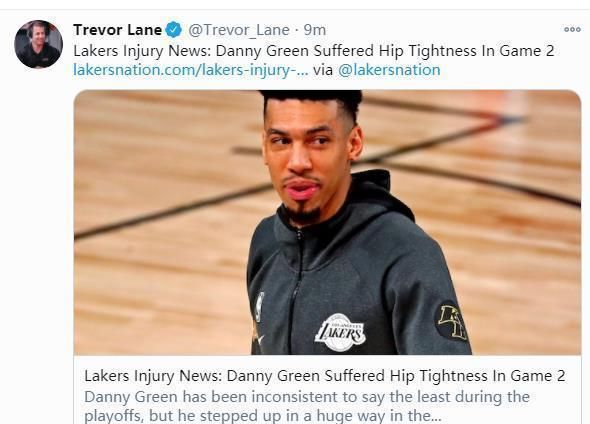The height and width of the screenshot is (424, 590).
Task: Click the NBA logo on the hoodie
Action: coord(259,306)
